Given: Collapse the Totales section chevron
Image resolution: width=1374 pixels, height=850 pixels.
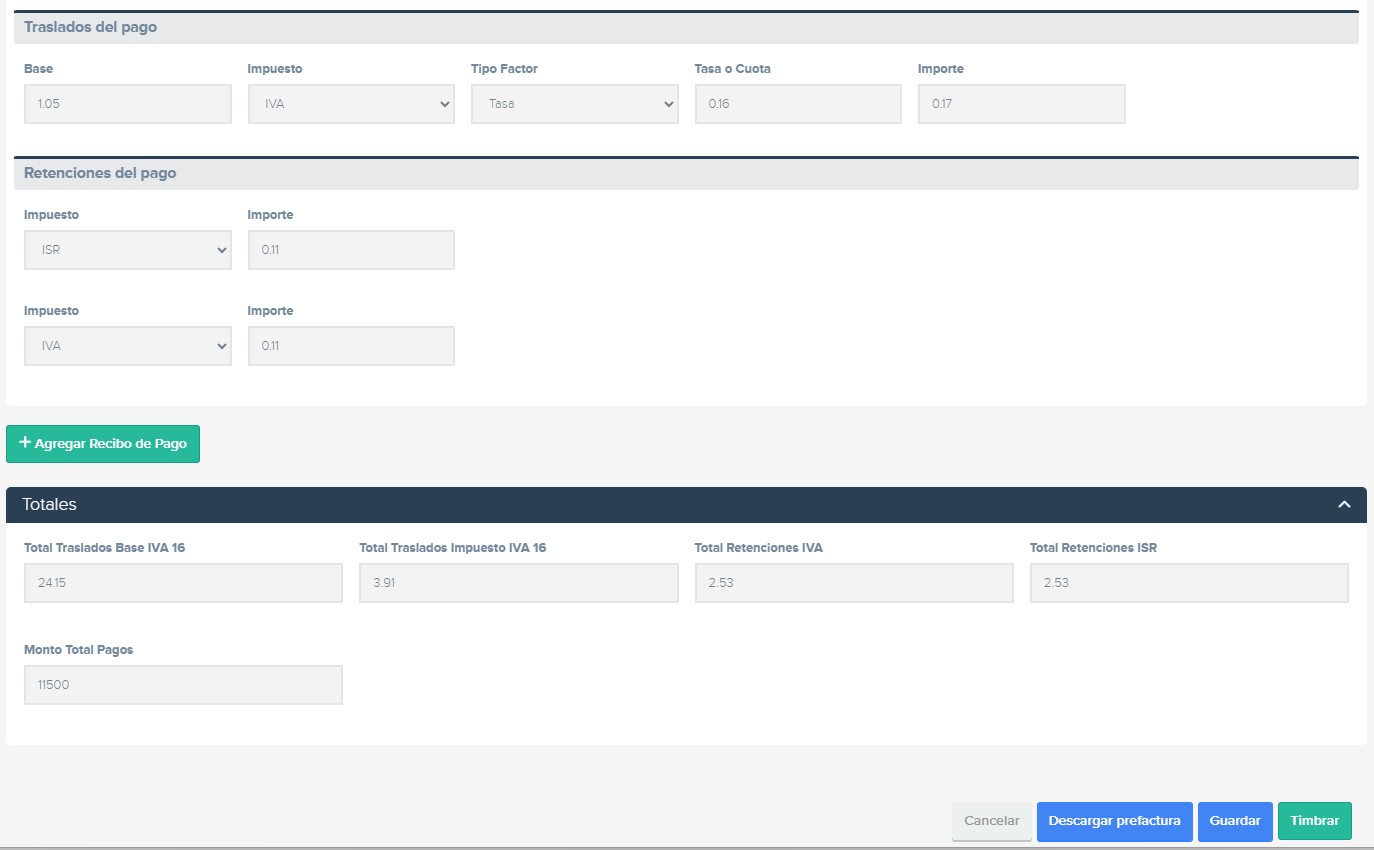Looking at the screenshot, I should tap(1344, 505).
